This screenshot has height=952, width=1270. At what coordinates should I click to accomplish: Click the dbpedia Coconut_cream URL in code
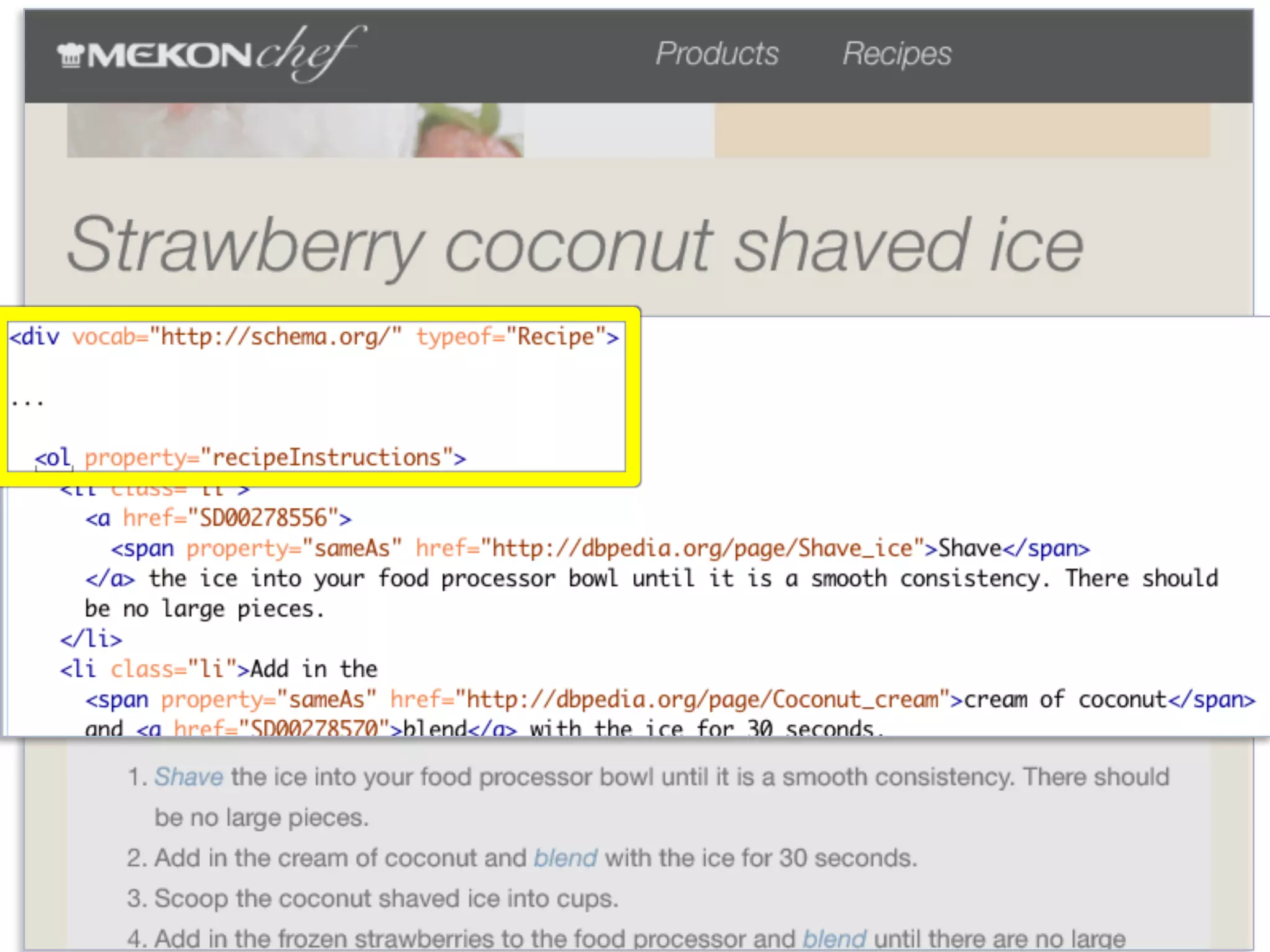point(702,700)
